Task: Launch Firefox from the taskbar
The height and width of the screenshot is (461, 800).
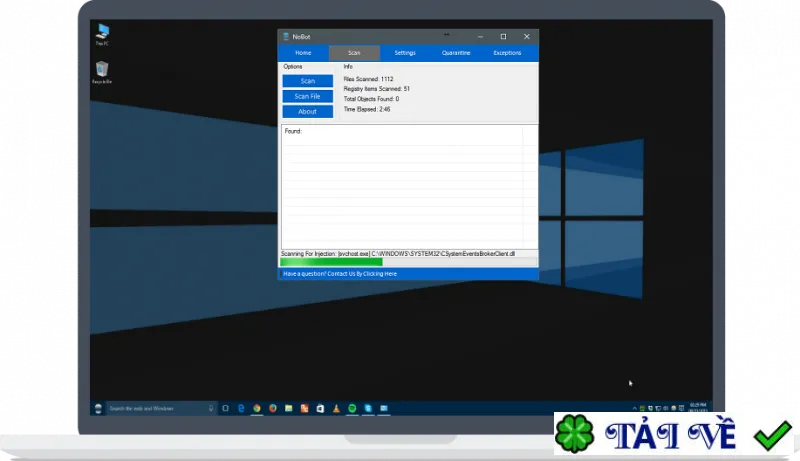Action: point(272,408)
